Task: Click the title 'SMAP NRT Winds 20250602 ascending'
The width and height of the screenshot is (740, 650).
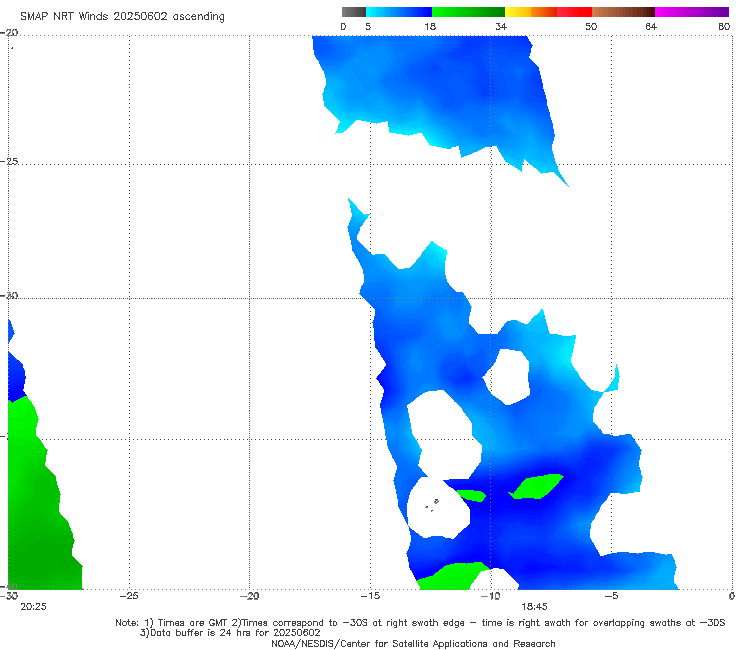Action: click(122, 16)
